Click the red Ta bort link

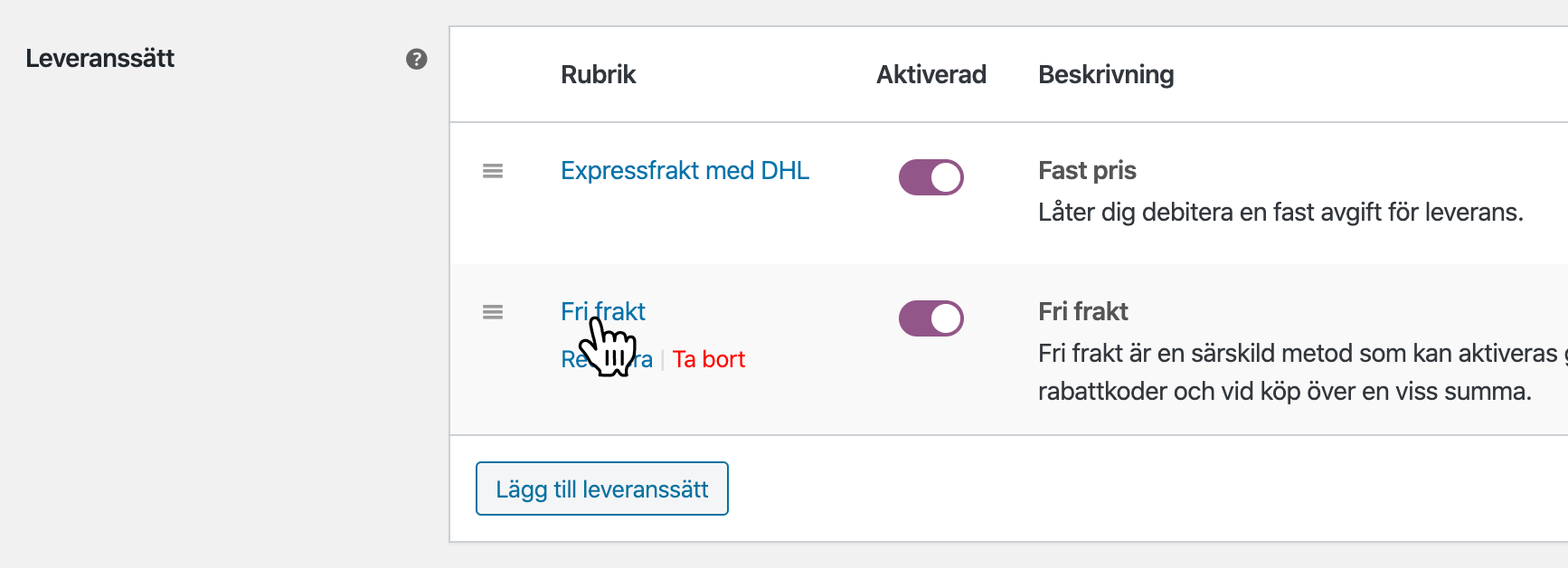708,360
